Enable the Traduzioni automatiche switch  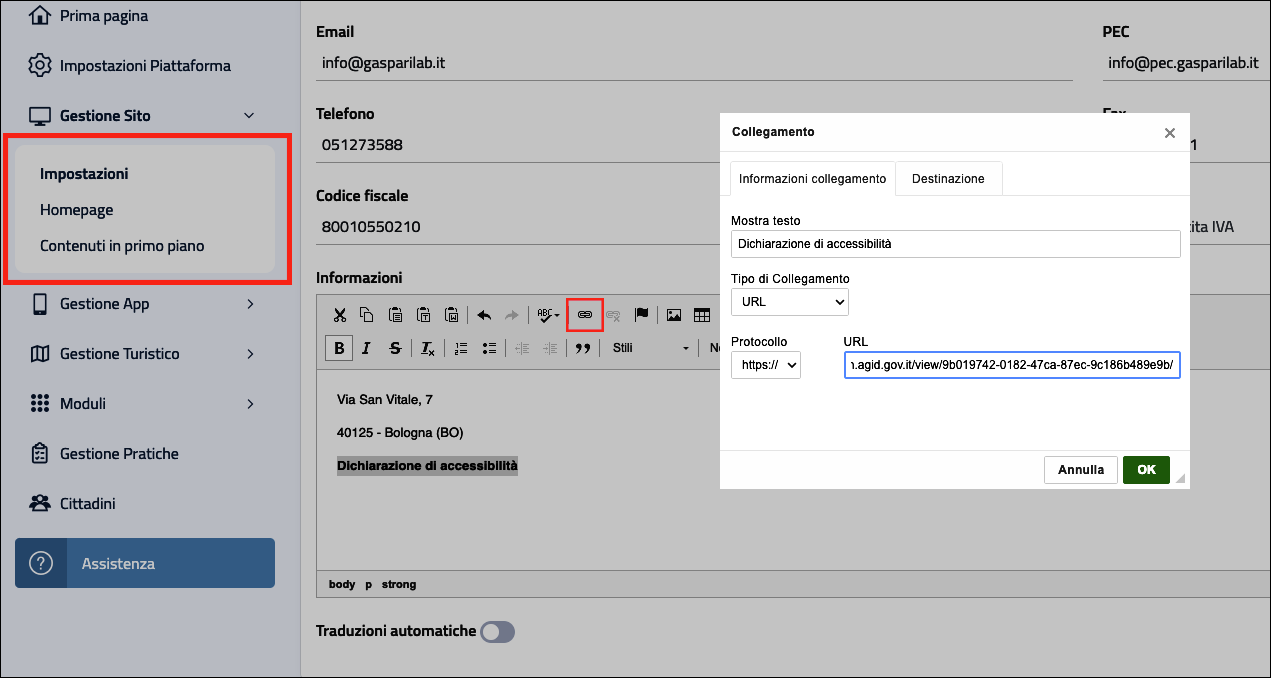[x=497, y=631]
